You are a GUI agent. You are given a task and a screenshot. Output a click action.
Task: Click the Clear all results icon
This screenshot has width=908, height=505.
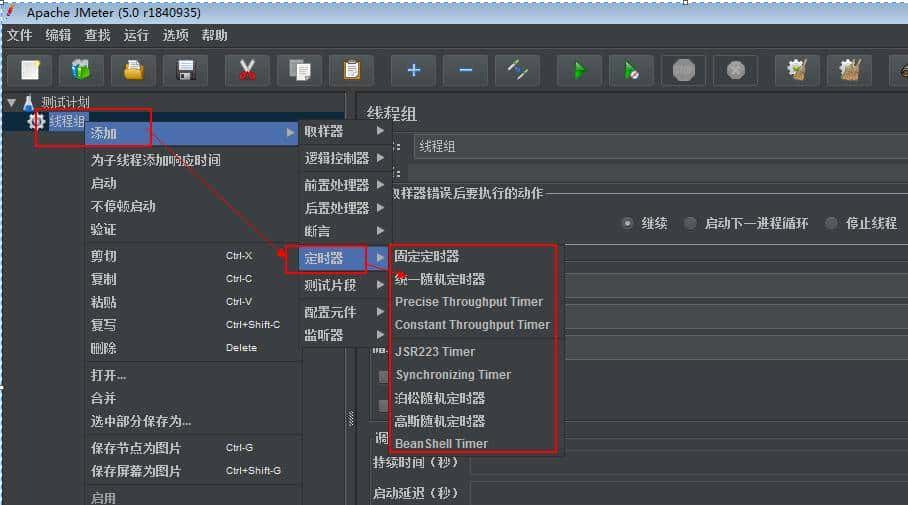(850, 71)
